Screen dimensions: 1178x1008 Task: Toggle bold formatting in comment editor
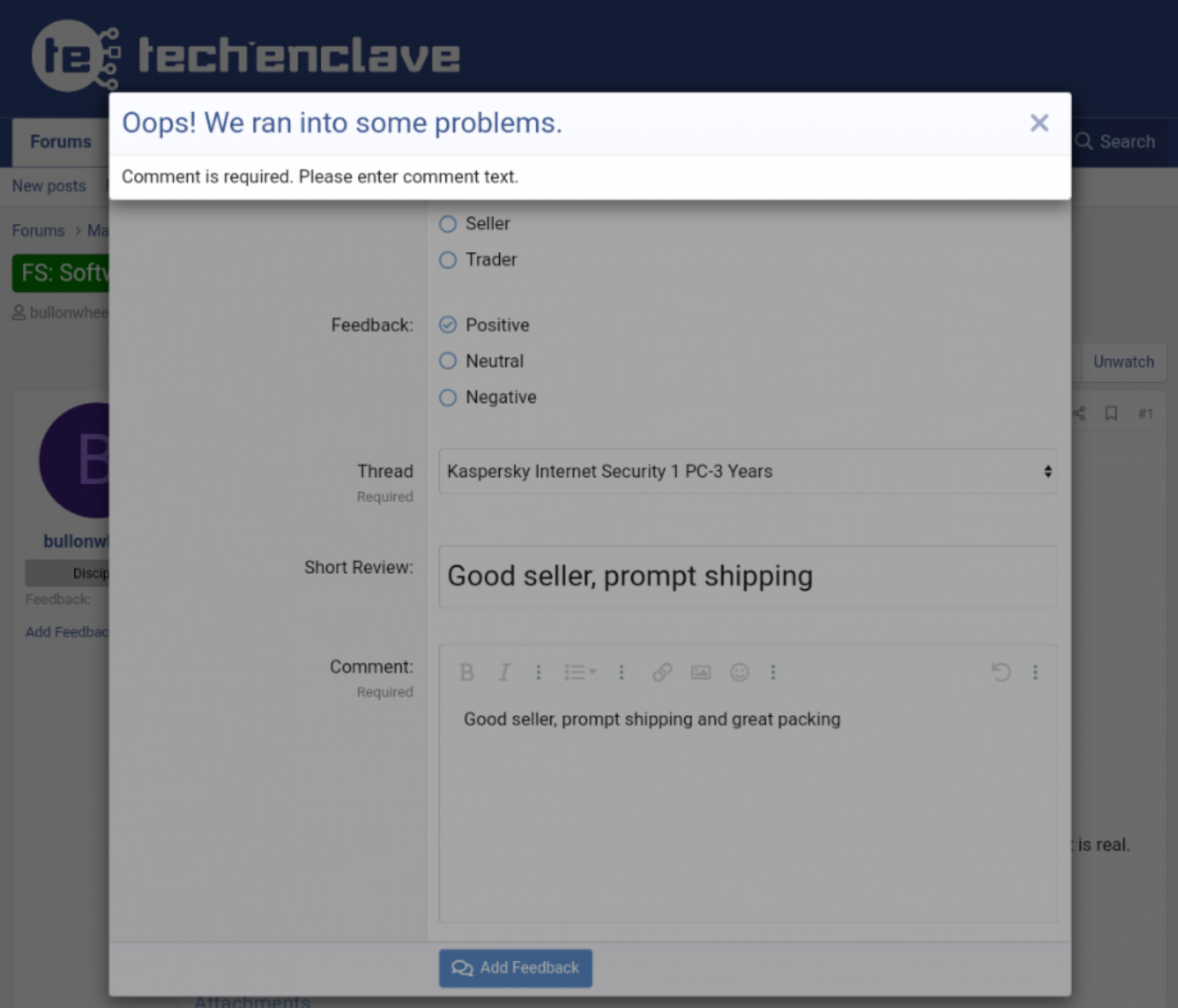[x=466, y=672]
